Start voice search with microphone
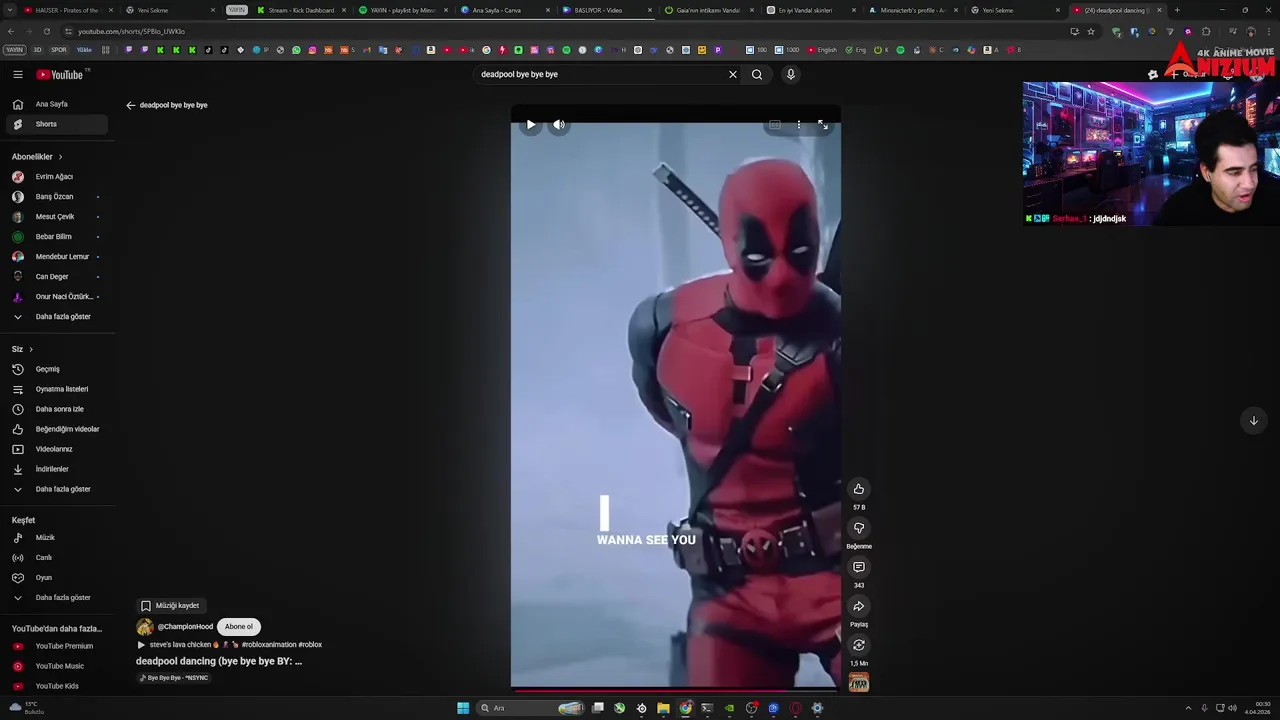 click(x=791, y=74)
